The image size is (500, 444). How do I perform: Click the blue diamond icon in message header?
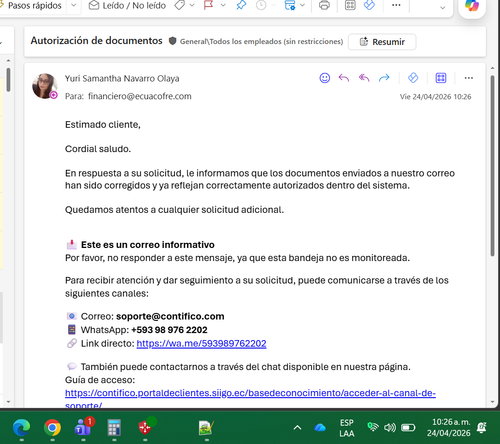click(413, 78)
